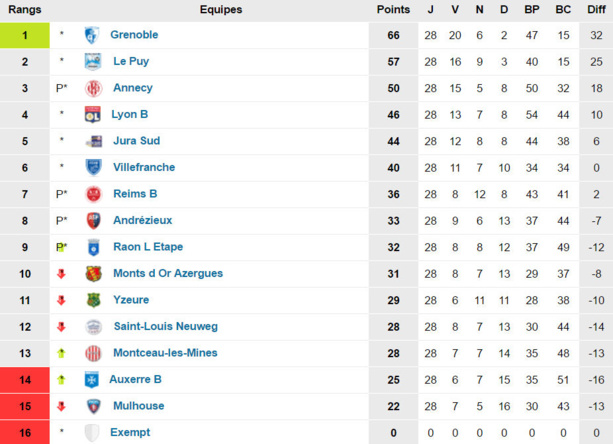Open the Montceau-les-Mines team page
The height and width of the screenshot is (444, 613).
(x=165, y=353)
